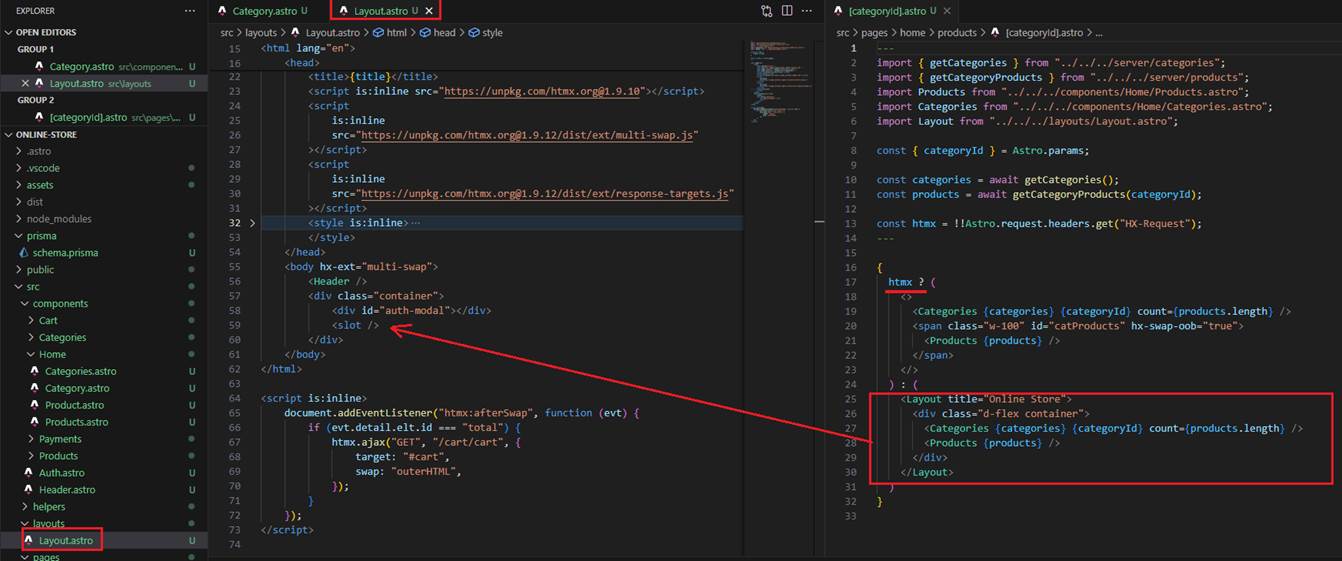Collapse the ONLINE-STORE project section
Image resolution: width=1342 pixels, height=561 pixels.
click(46, 134)
